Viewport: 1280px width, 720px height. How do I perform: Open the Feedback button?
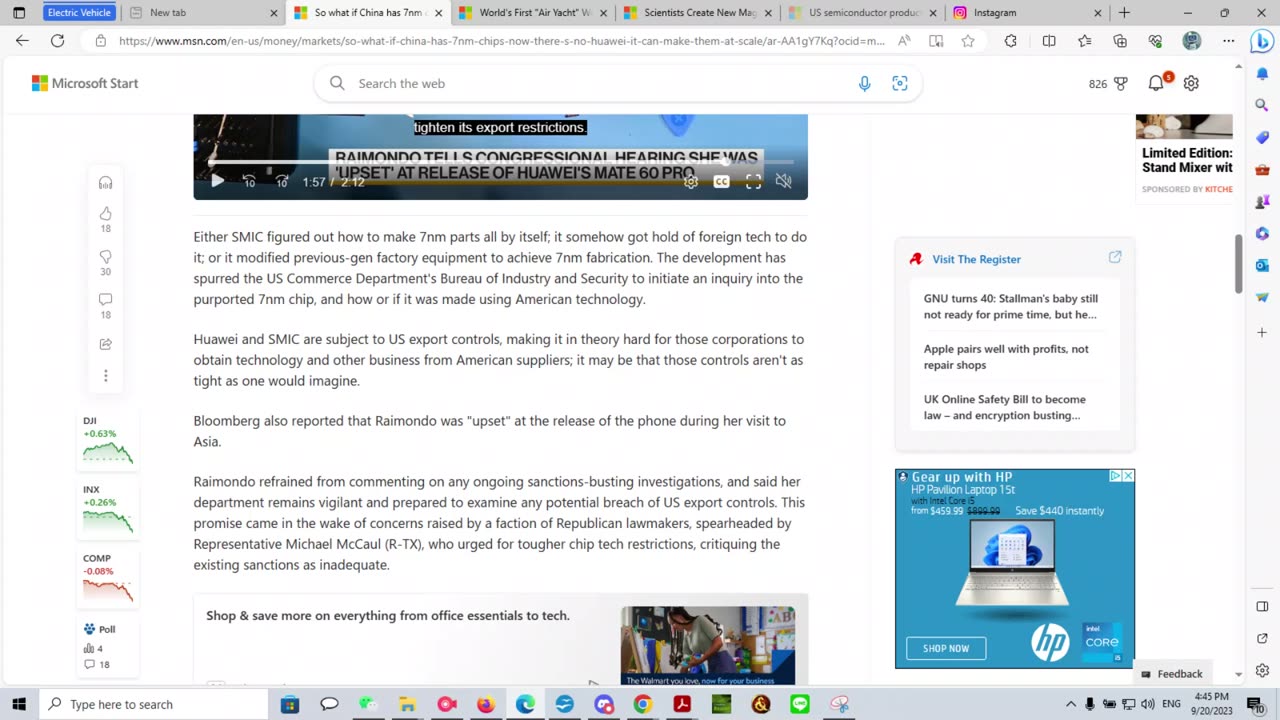point(1172,674)
